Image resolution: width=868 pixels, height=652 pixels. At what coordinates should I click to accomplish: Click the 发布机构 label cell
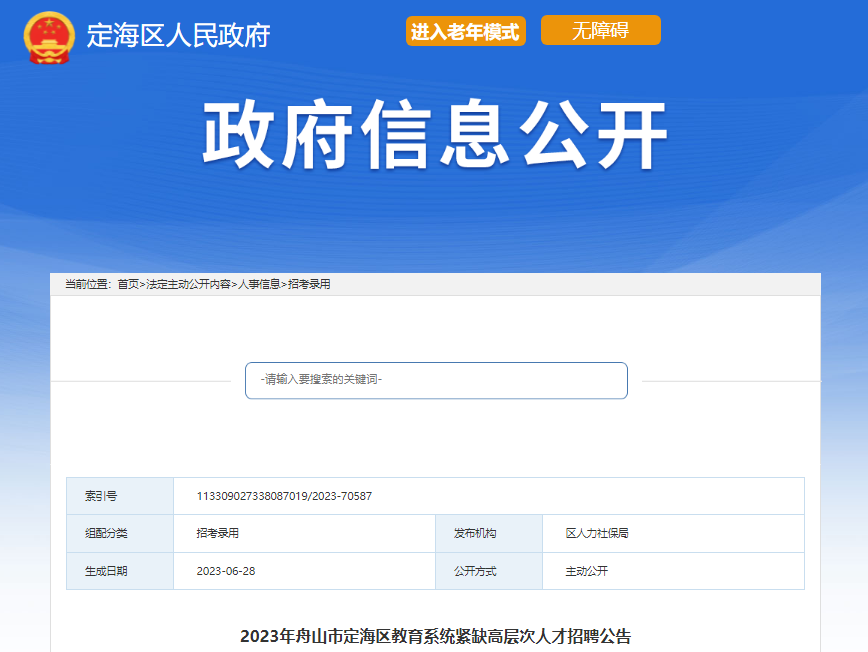pyautogui.click(x=474, y=534)
